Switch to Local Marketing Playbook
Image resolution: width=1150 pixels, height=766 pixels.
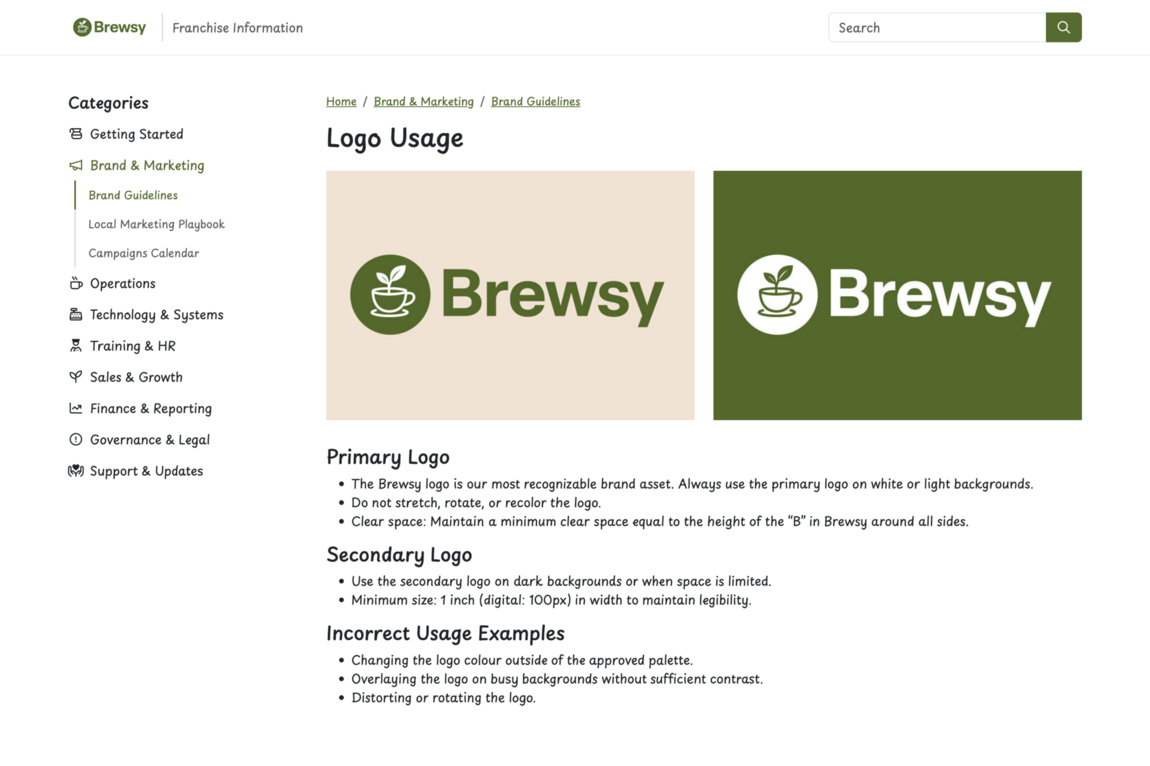[156, 224]
